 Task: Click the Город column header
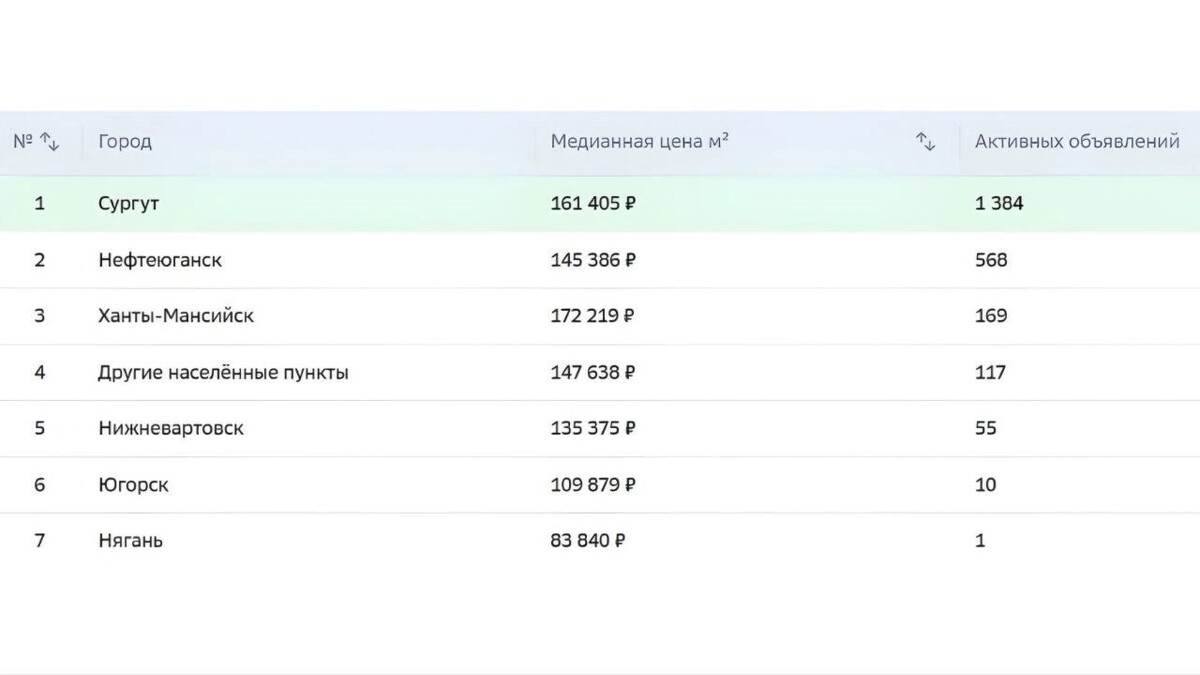coord(125,142)
